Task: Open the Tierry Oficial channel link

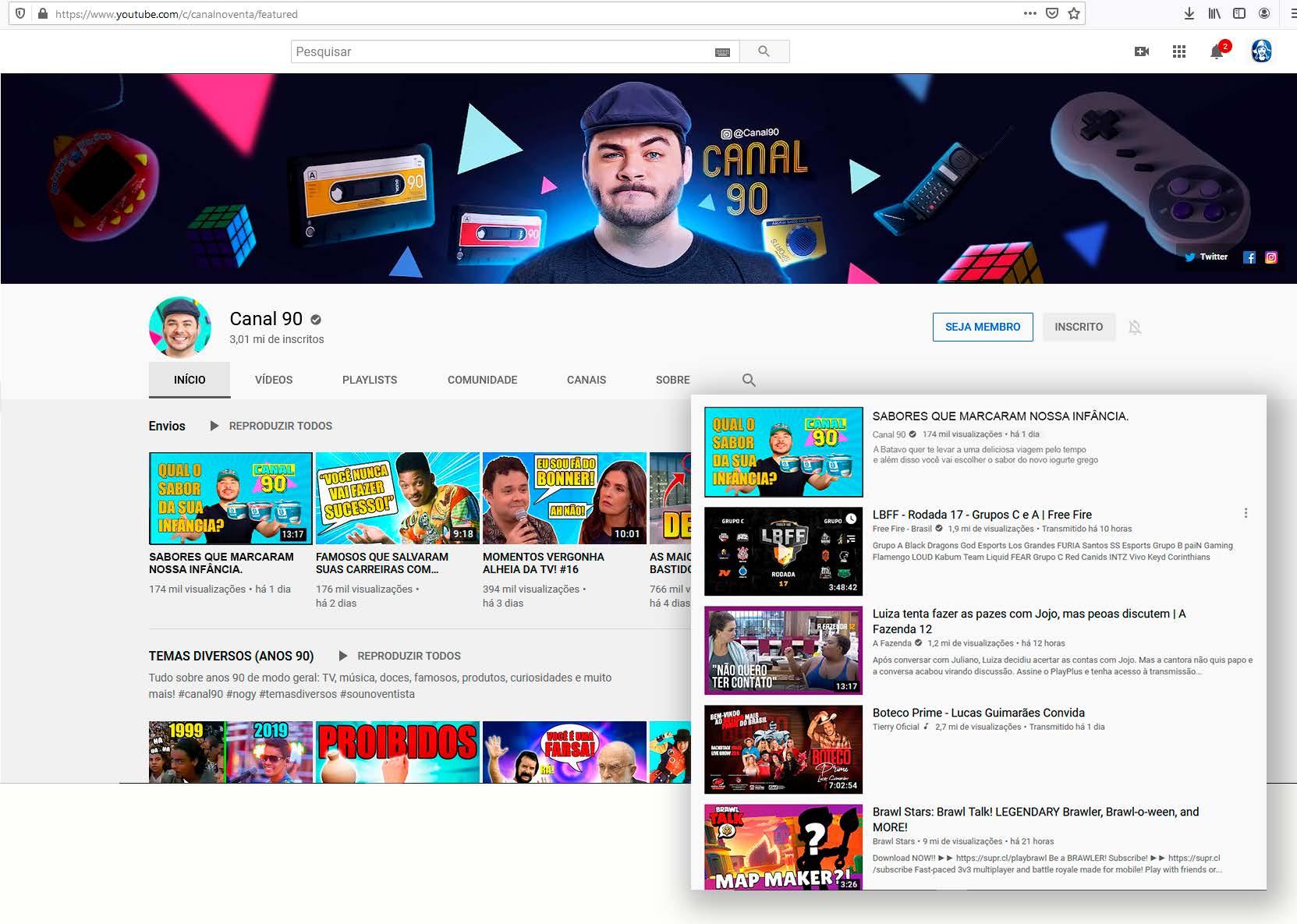Action: click(896, 727)
